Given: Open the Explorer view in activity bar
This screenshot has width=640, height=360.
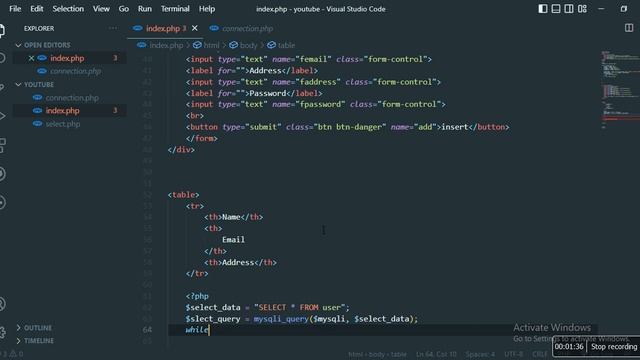Looking at the screenshot, I should click(x=2, y=31).
